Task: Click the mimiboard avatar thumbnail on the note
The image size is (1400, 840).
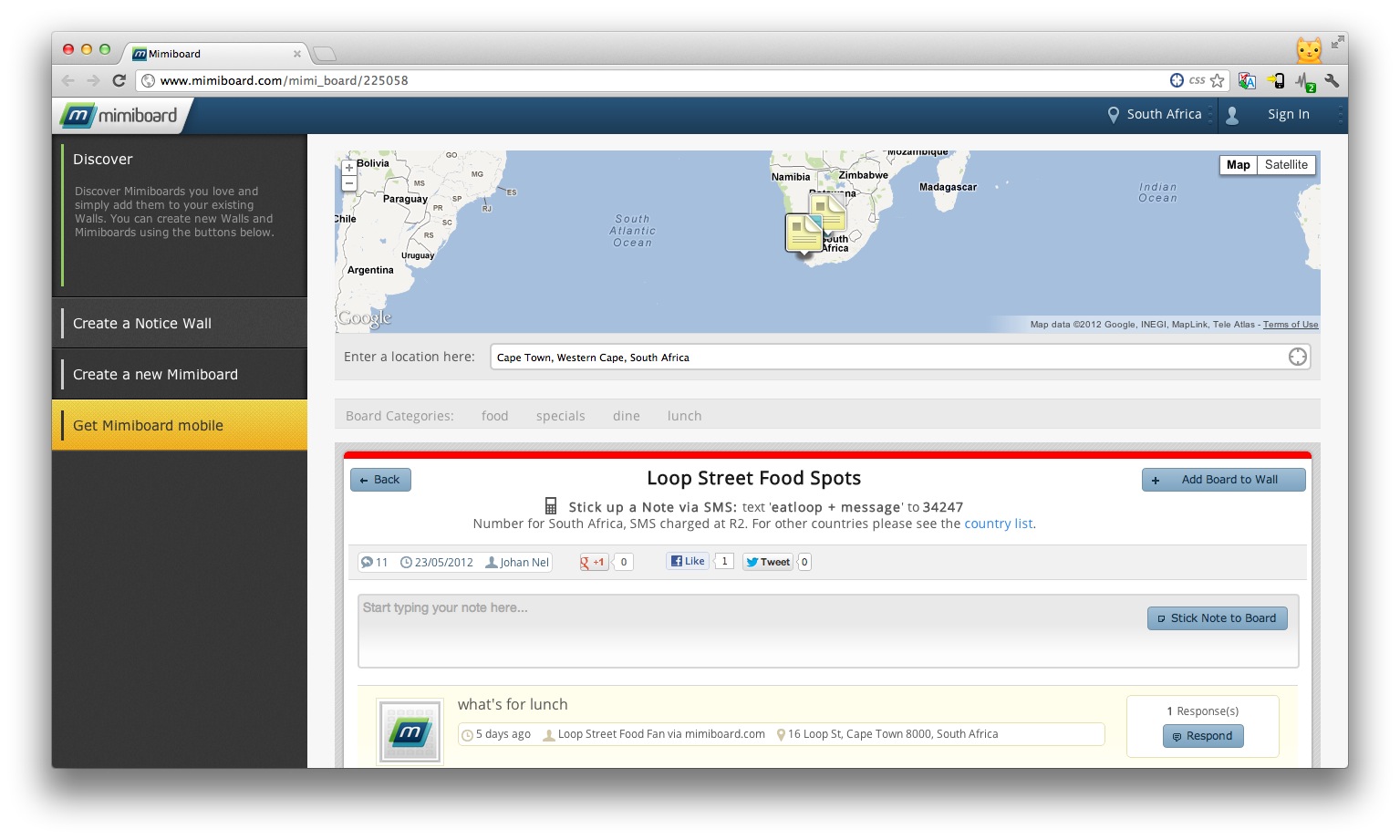Action: click(x=410, y=731)
